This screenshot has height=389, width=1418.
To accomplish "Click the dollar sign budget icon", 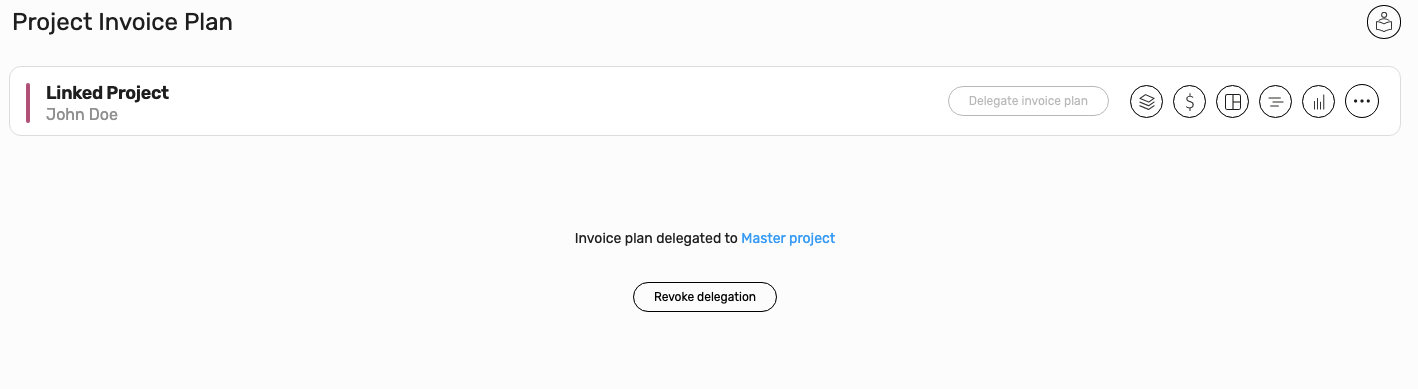I will point(1189,101).
